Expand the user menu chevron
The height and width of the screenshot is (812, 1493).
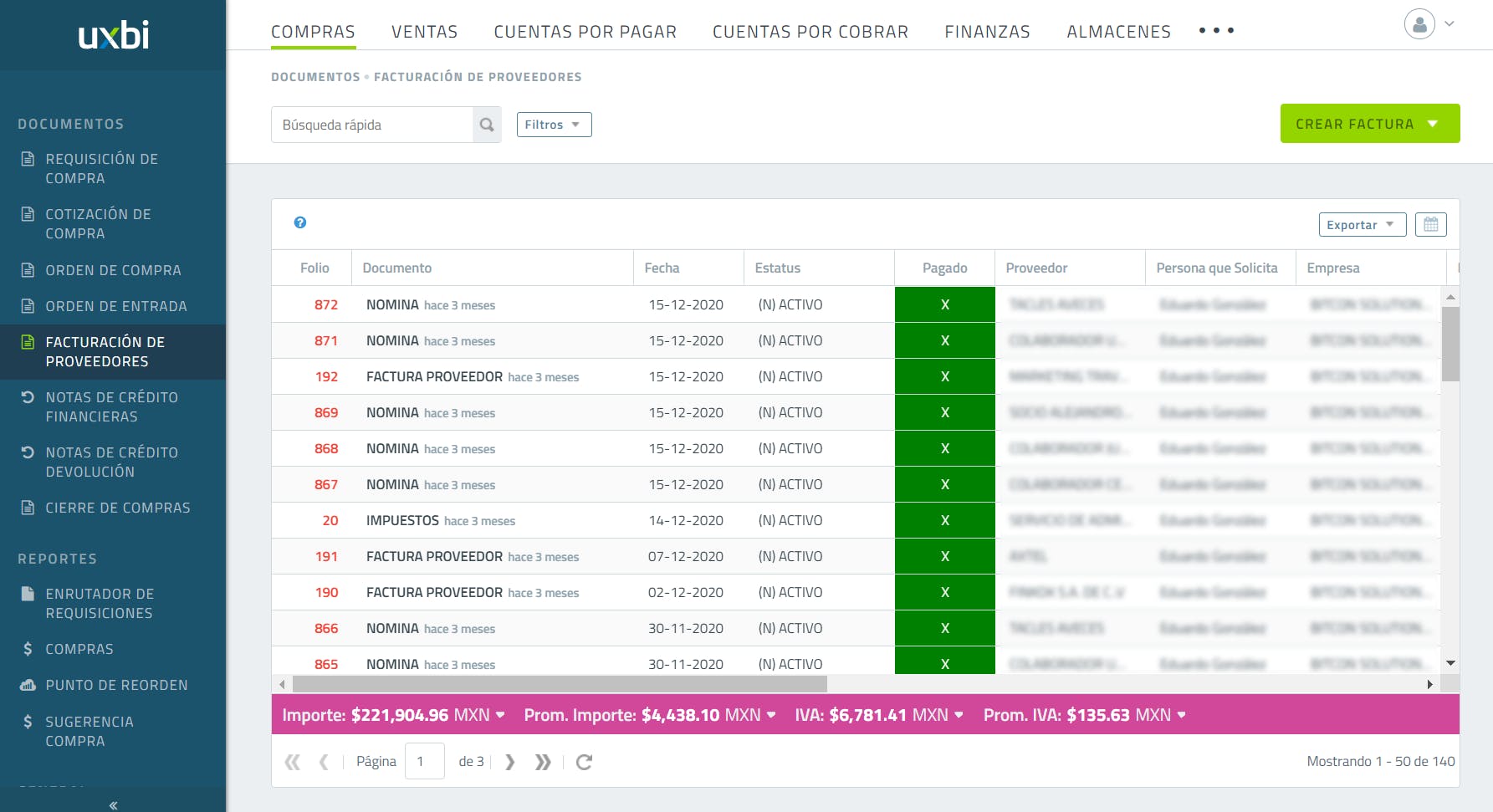pyautogui.click(x=1450, y=23)
